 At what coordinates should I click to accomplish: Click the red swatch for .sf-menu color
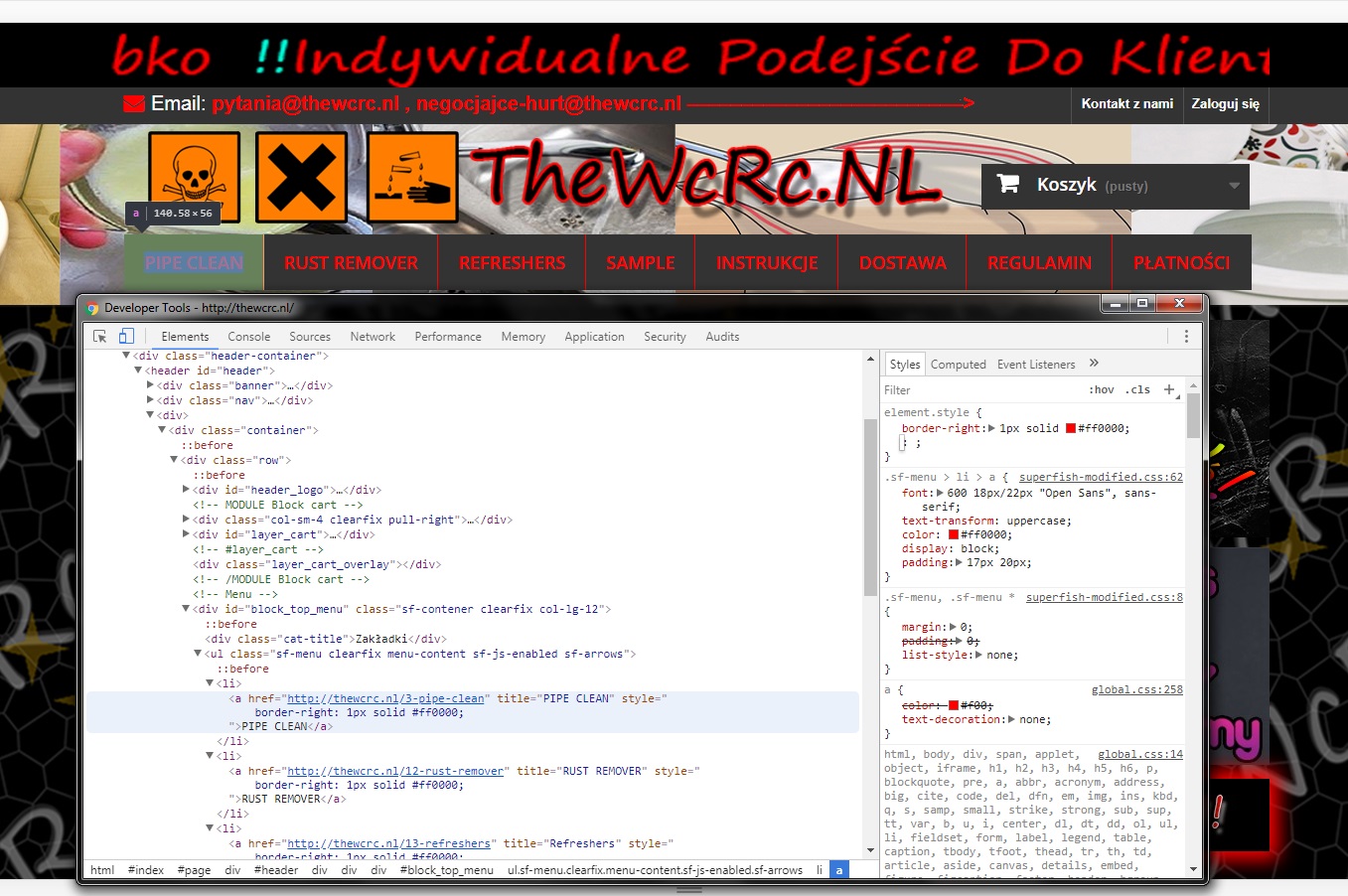click(954, 535)
